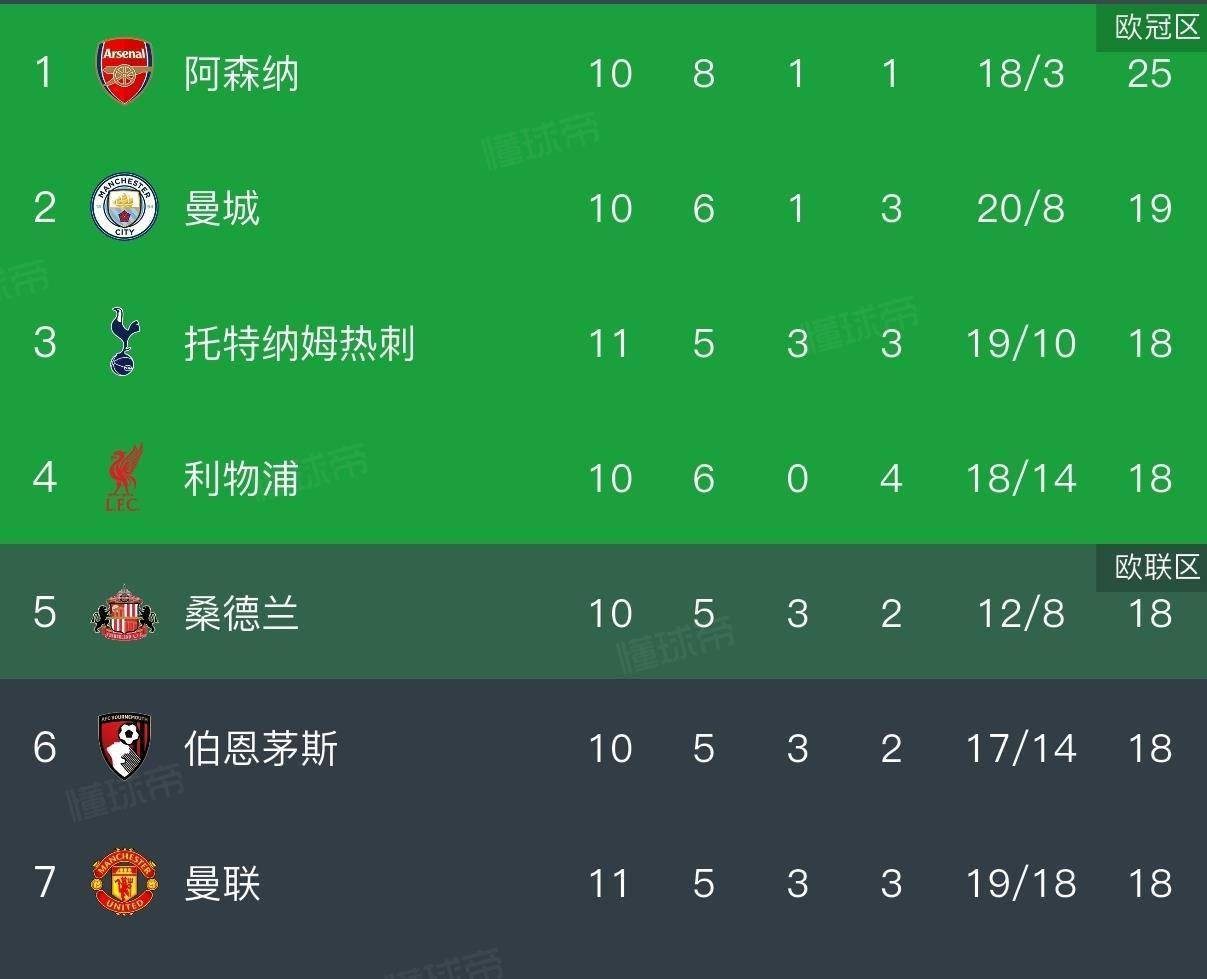The width and height of the screenshot is (1207, 979).
Task: Click the Manchester United crest
Action: click(x=125, y=882)
